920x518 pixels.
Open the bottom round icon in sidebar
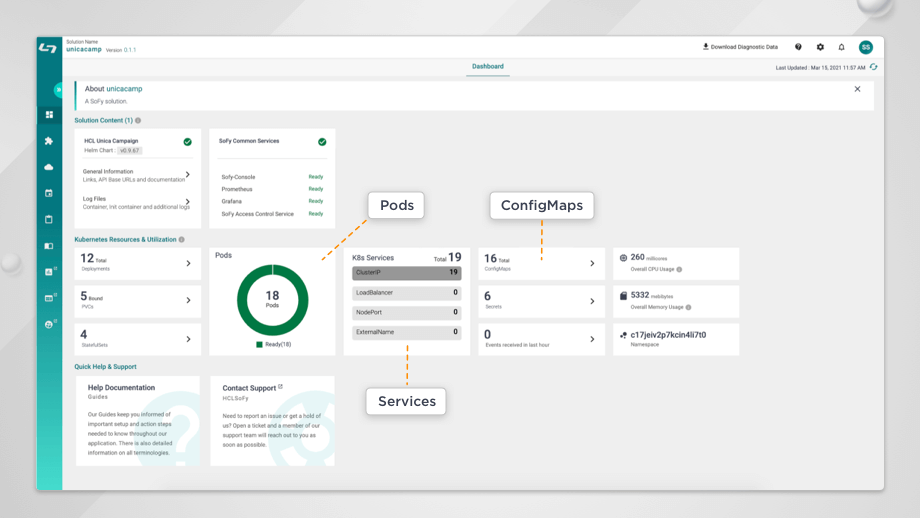pyautogui.click(x=50, y=324)
